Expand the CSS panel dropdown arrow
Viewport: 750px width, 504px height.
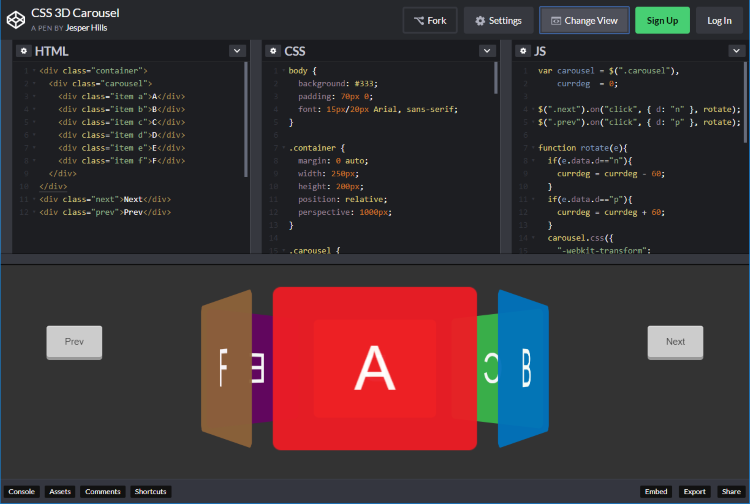tap(486, 51)
